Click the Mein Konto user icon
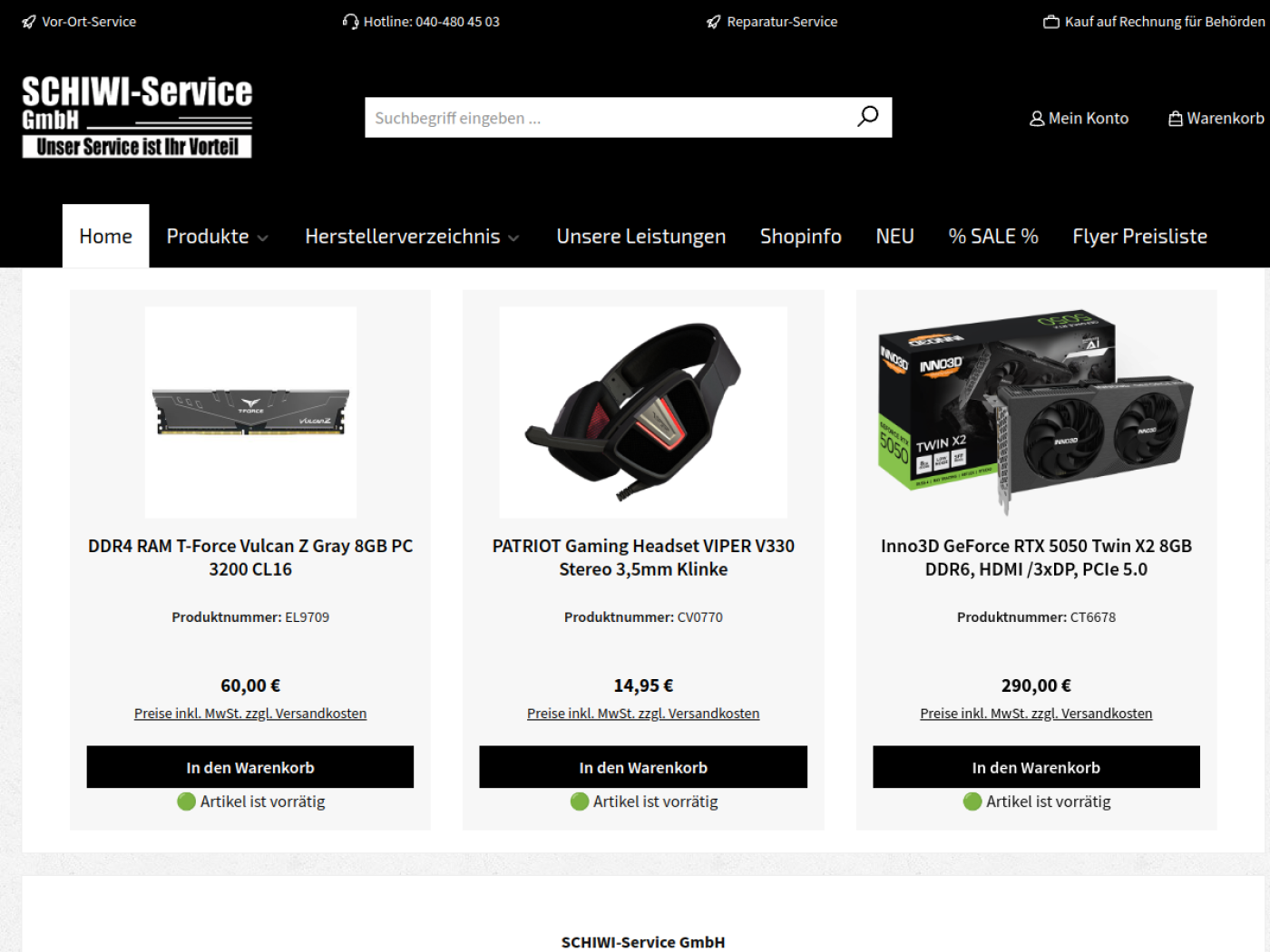Screen dimensions: 1270x952 (x=1037, y=119)
